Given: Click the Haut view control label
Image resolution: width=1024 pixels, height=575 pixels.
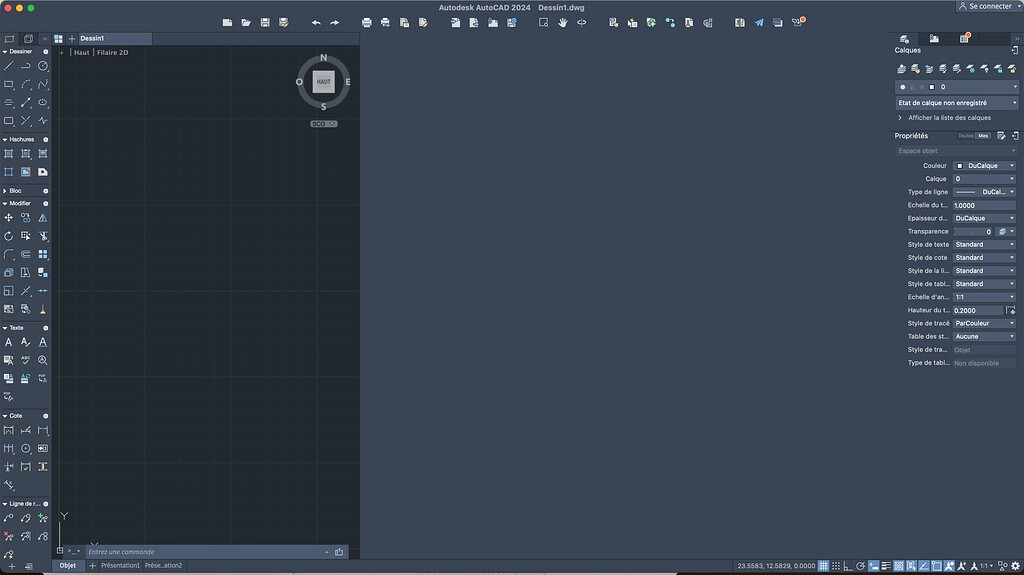Looking at the screenshot, I should [82, 52].
